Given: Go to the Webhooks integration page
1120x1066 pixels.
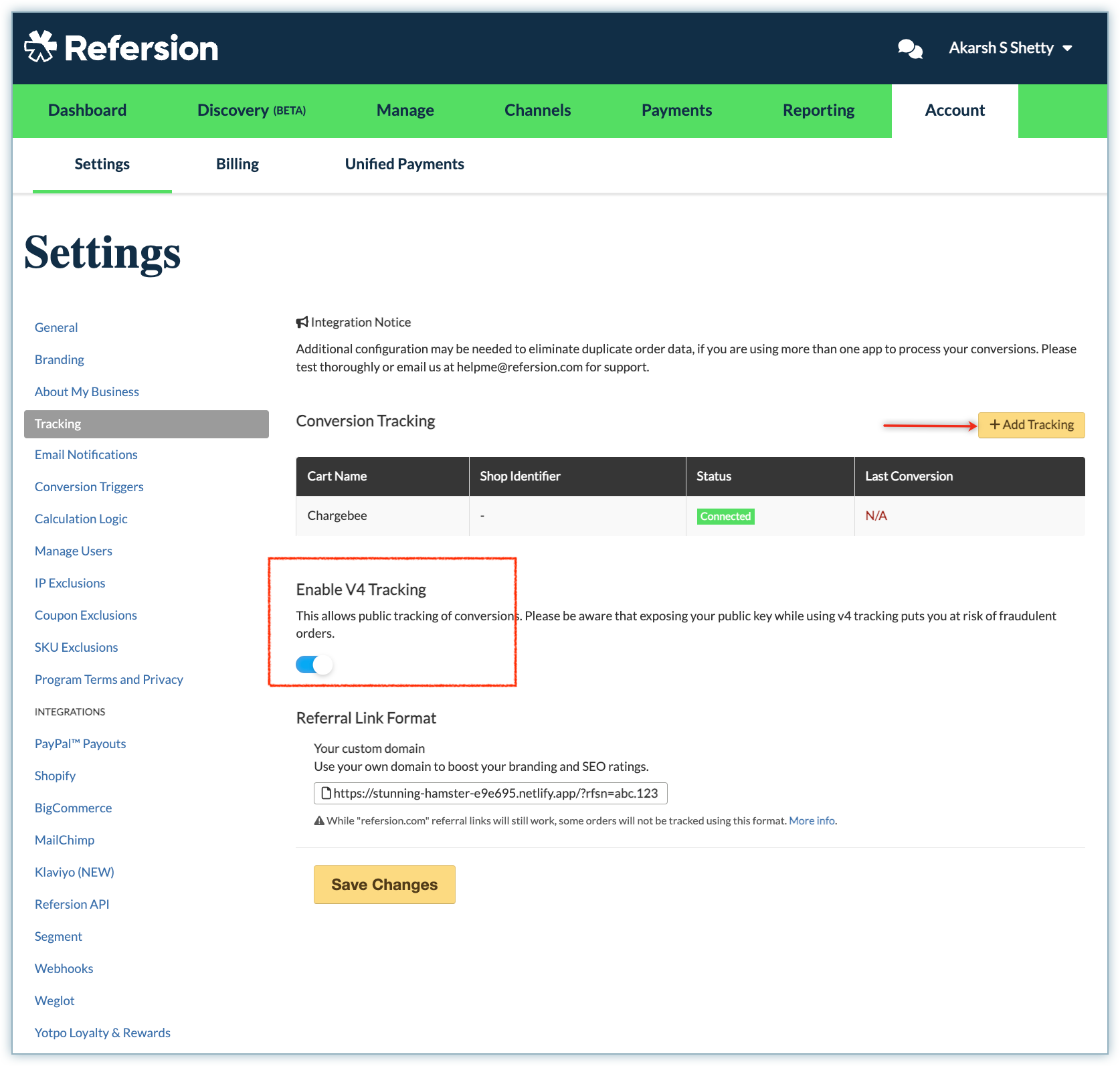Looking at the screenshot, I should (64, 968).
